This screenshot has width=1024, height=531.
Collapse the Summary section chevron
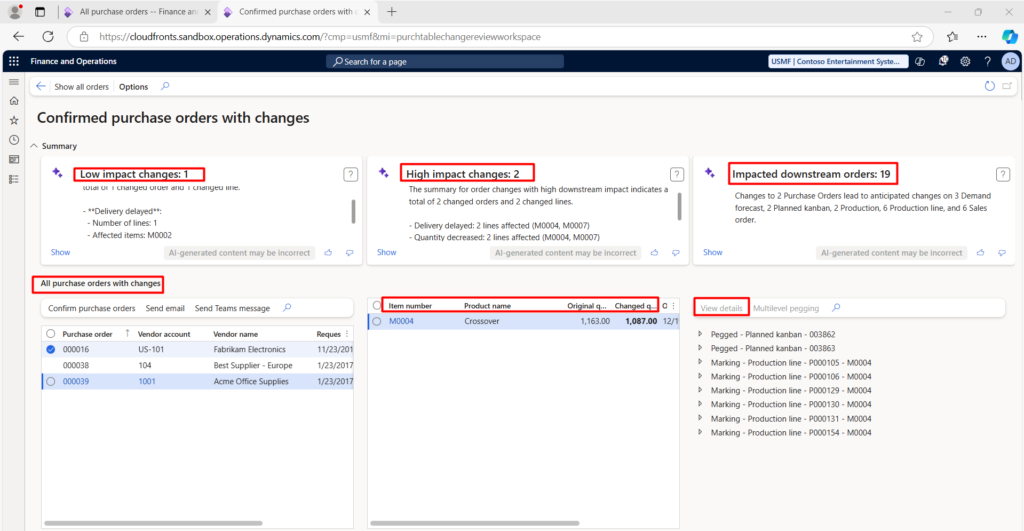[34, 146]
